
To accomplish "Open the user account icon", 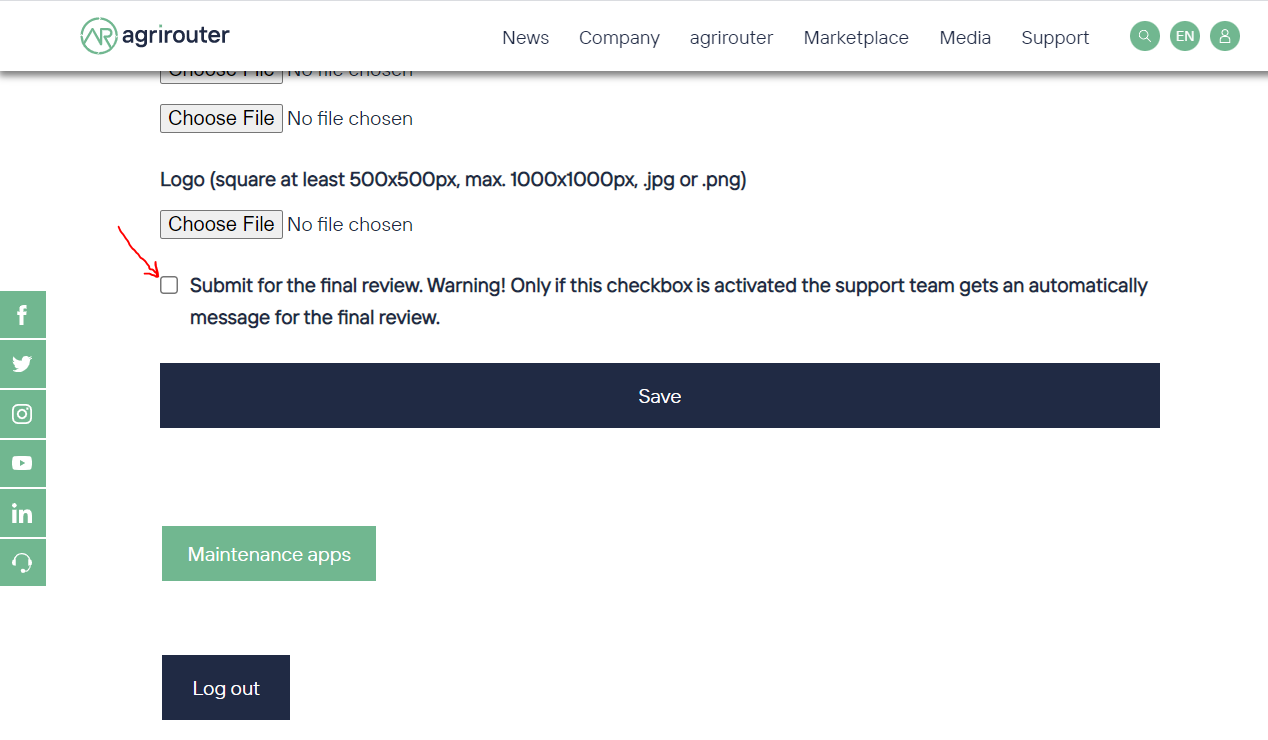I will pyautogui.click(x=1225, y=35).
